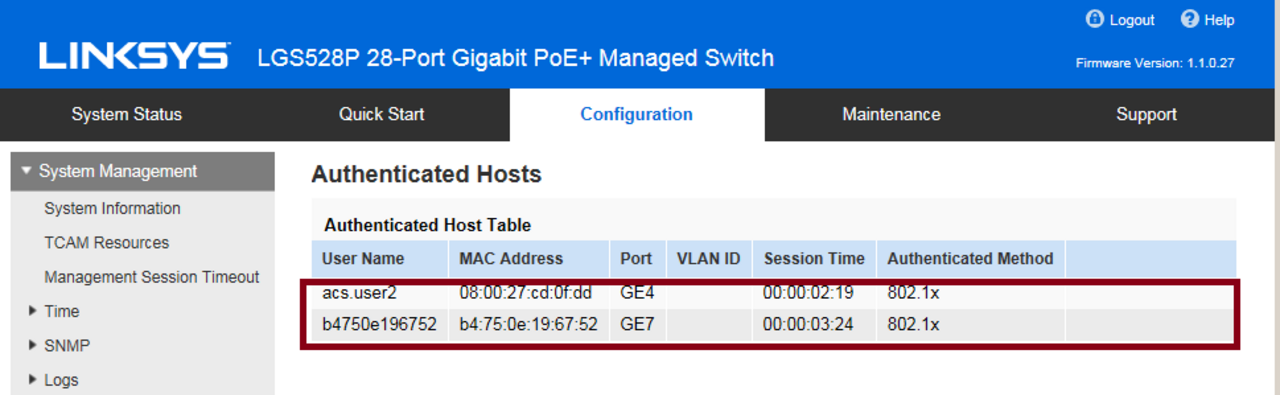Click the Help link
The image size is (1280, 395).
click(x=1220, y=20)
